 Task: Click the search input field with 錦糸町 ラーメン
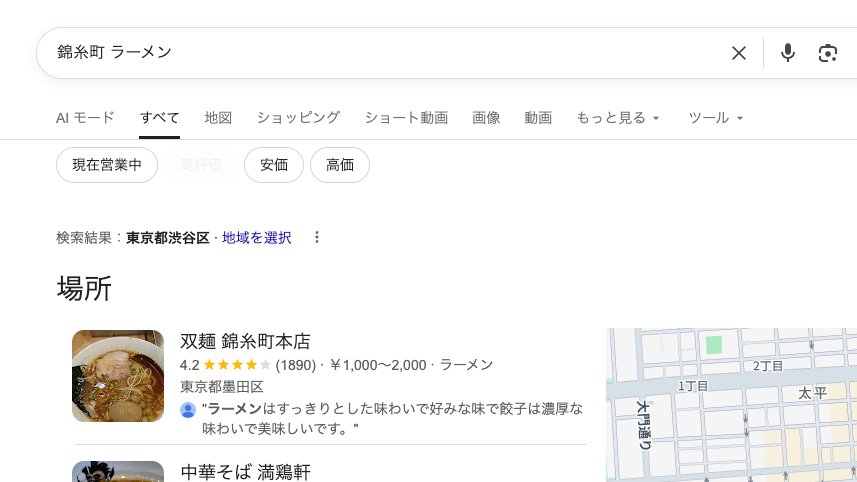click(380, 53)
